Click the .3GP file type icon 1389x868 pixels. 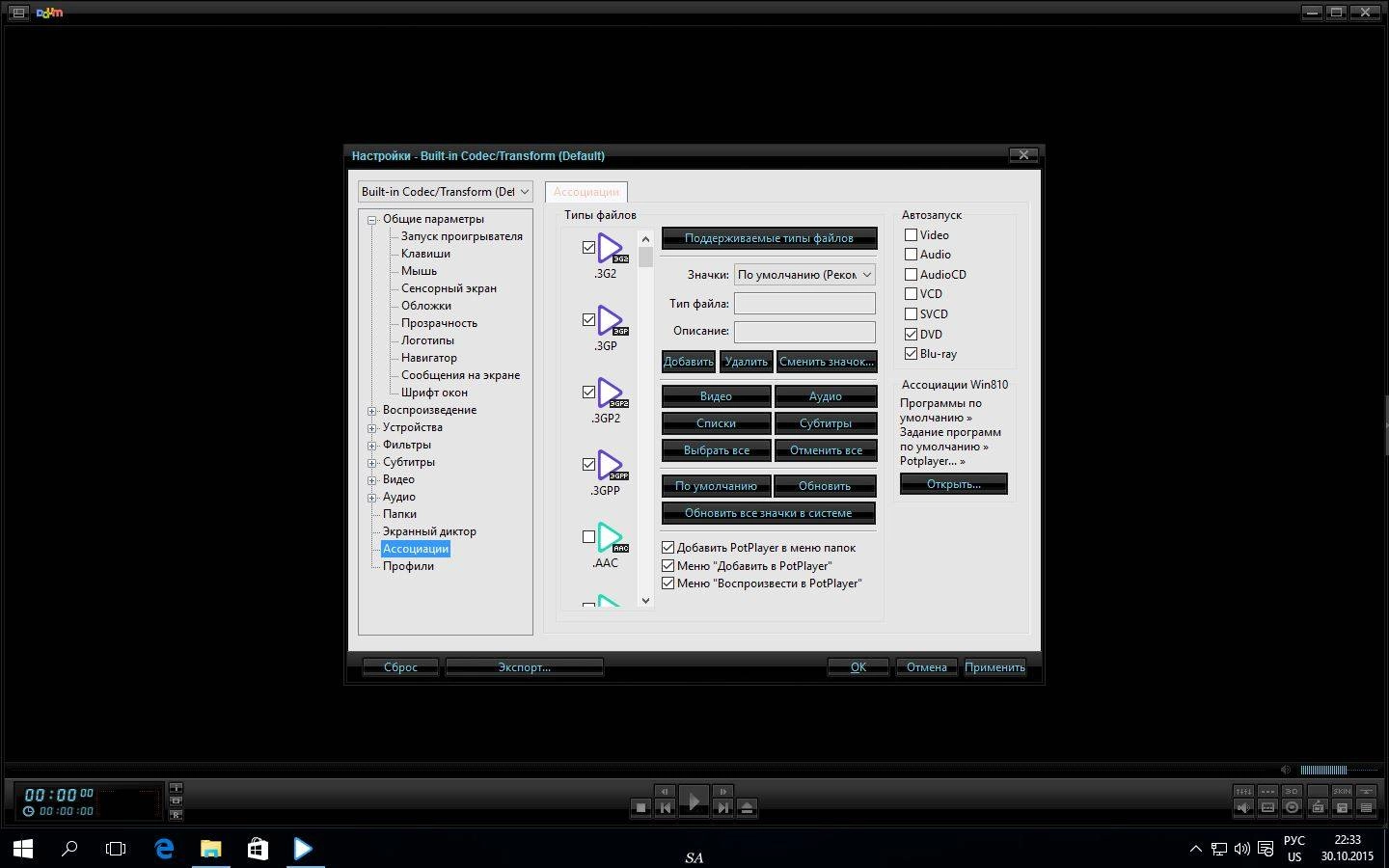pyautogui.click(x=611, y=320)
